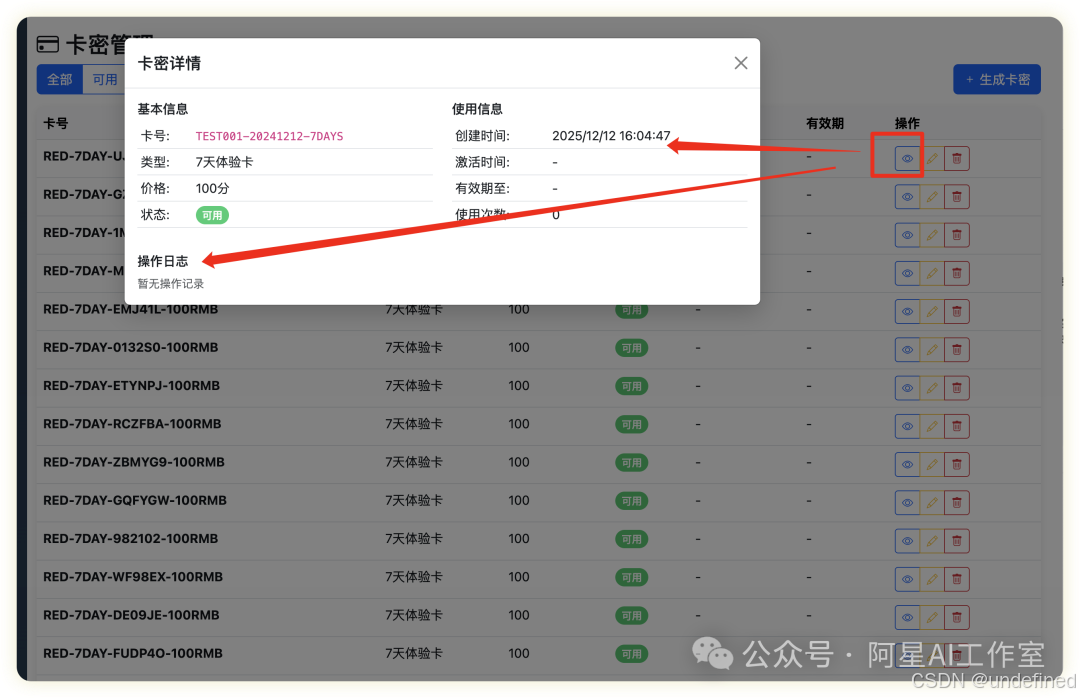Click the 操作日志 section heading

[163, 261]
